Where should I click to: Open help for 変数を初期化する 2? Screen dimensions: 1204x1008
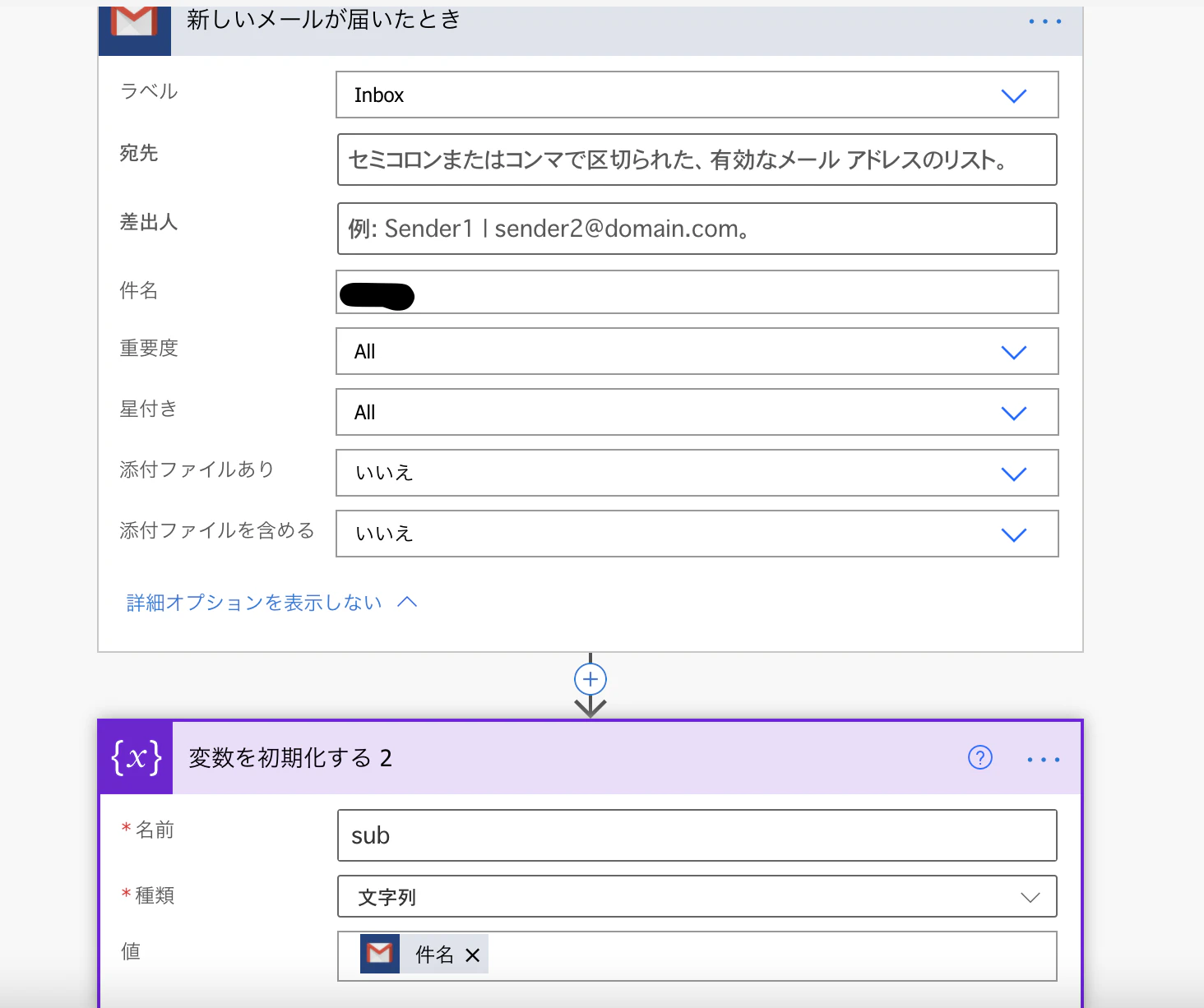tap(980, 757)
